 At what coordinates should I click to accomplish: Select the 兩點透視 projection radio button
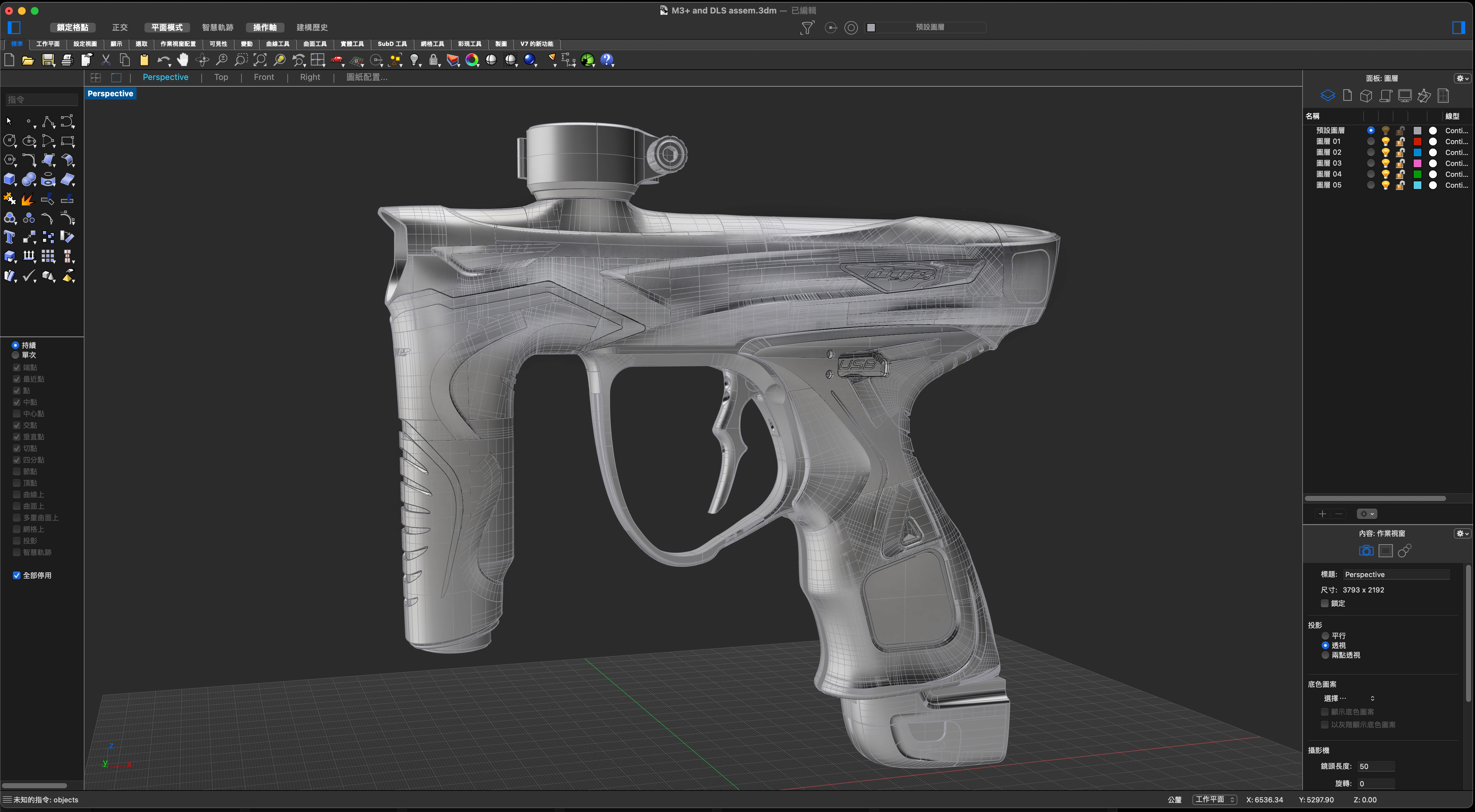coord(1325,655)
